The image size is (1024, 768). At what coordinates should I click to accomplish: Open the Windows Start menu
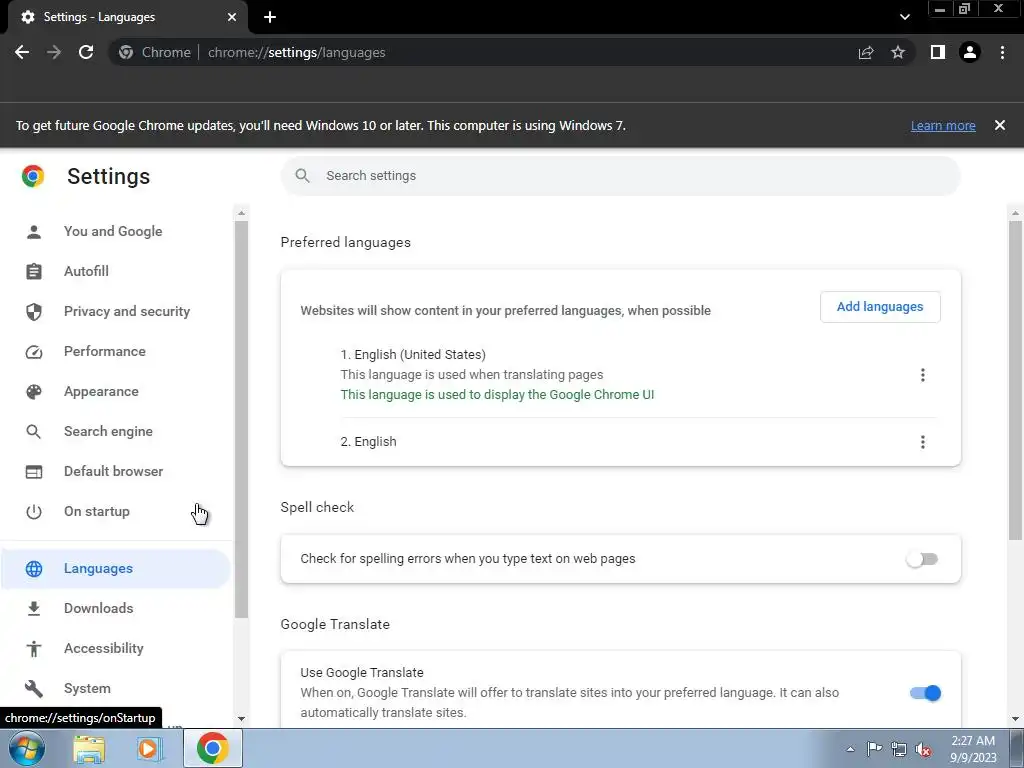pyautogui.click(x=26, y=748)
